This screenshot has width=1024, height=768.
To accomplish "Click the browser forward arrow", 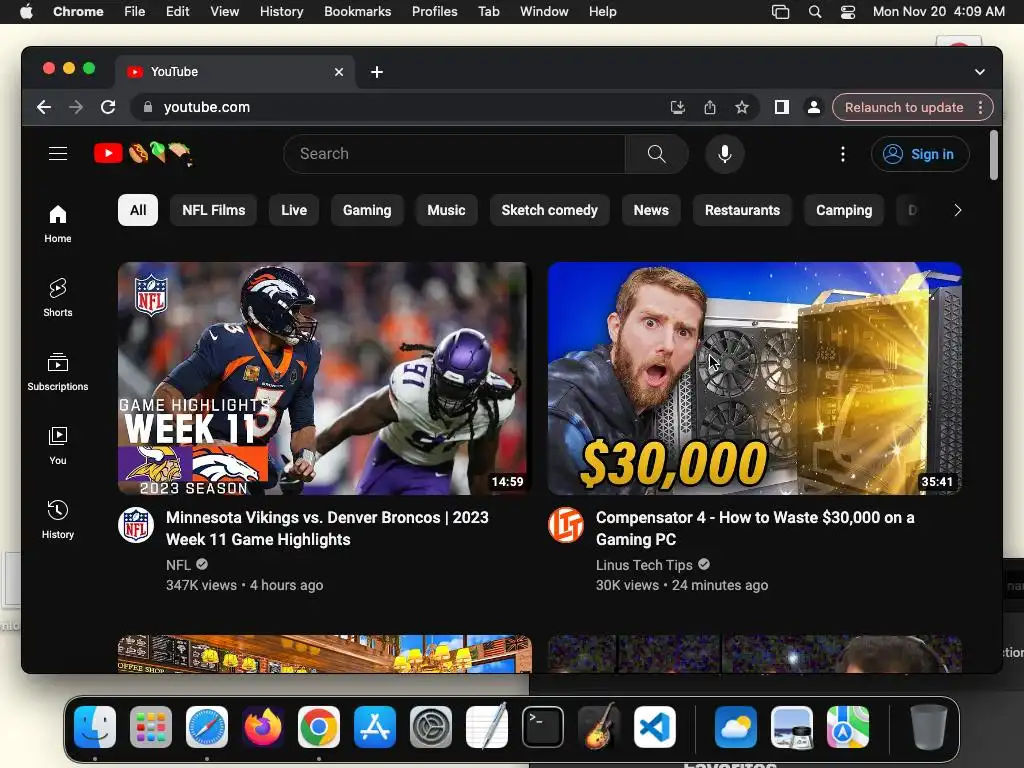I will pos(76,107).
